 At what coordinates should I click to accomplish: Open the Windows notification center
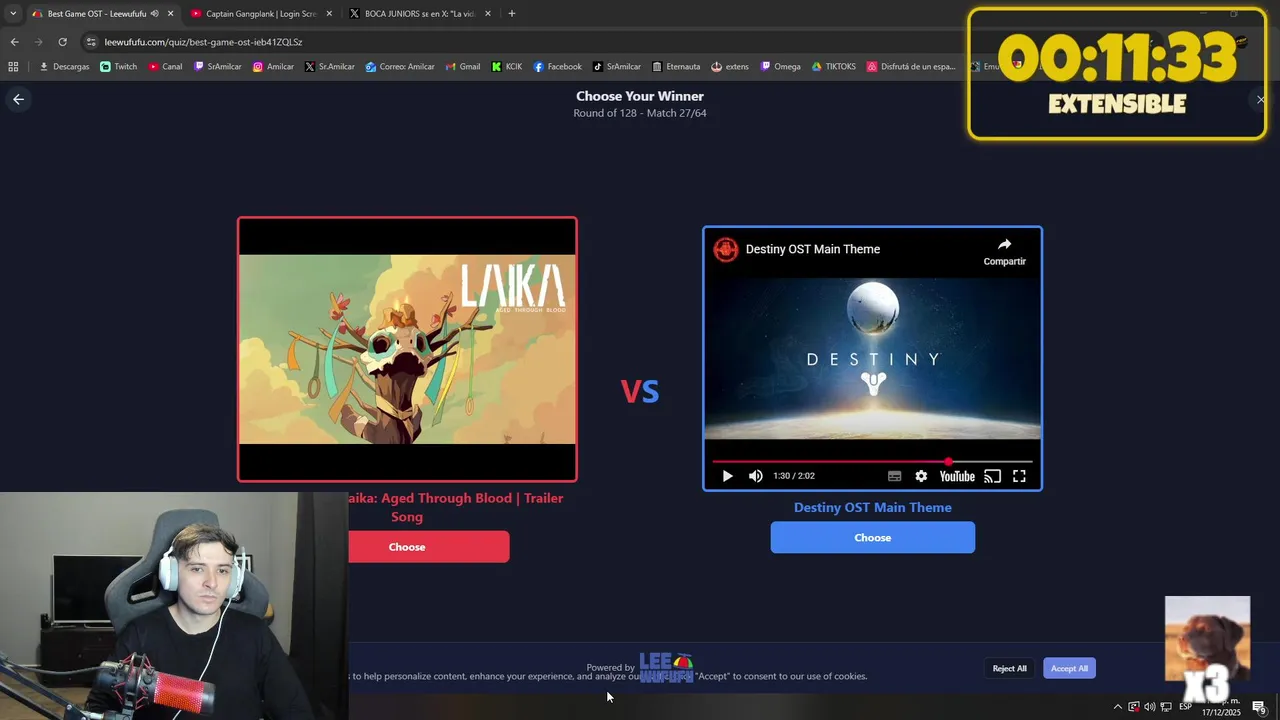[1259, 707]
